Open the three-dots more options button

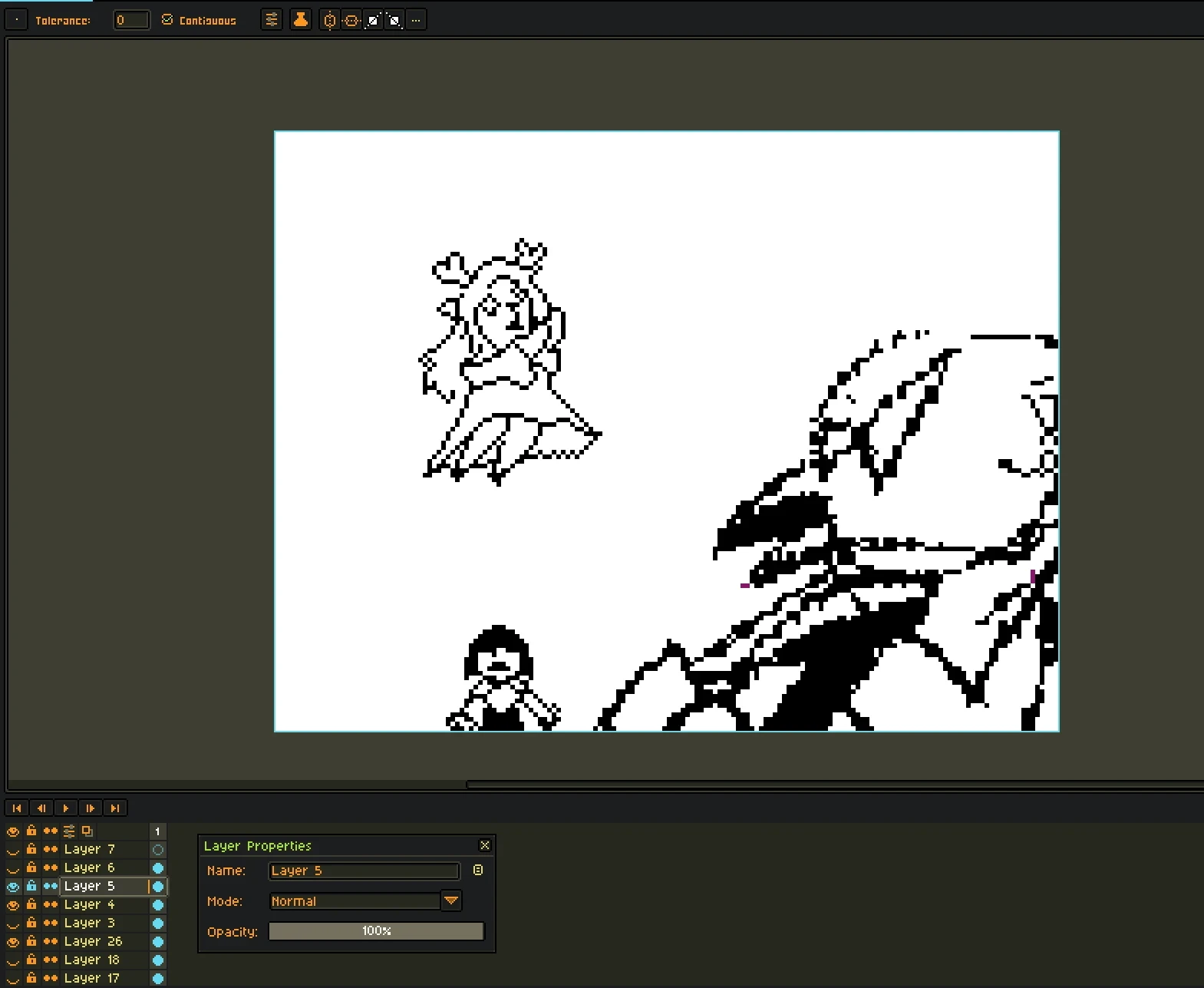[416, 21]
